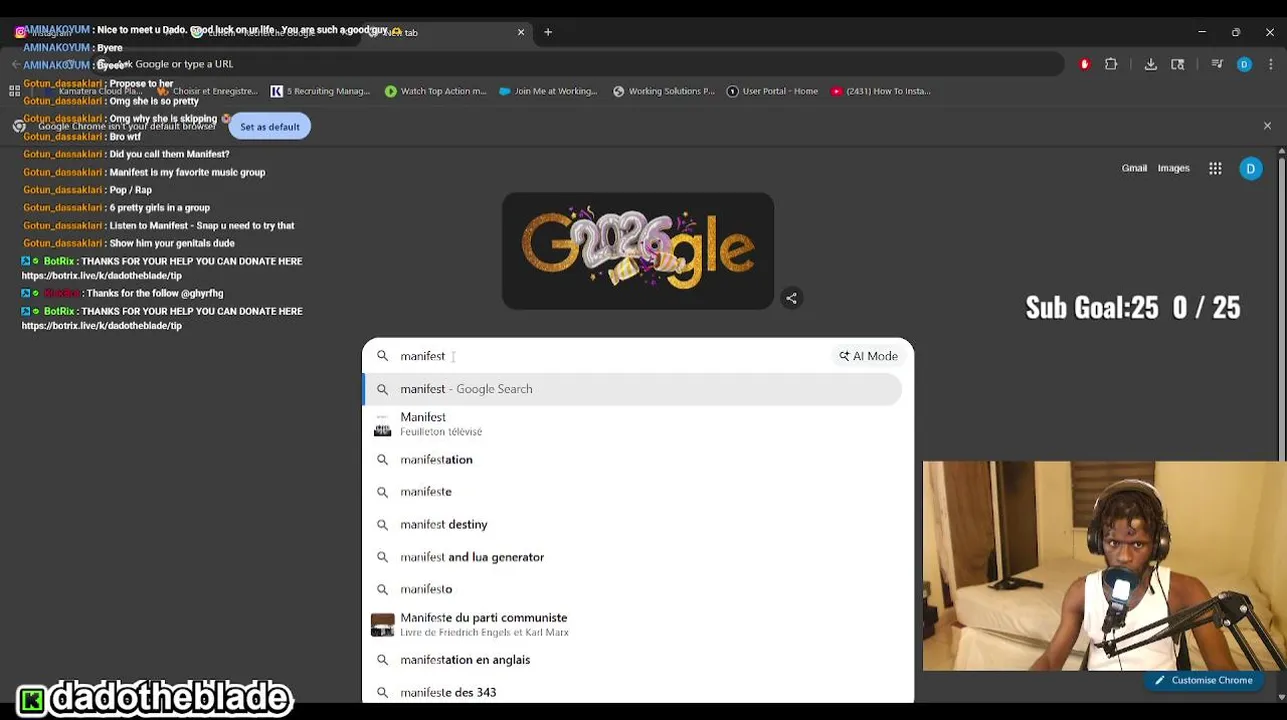Open '5 Recruiting Manag...' bookmark
Viewport: 1287px width, 720px height.
tap(320, 91)
